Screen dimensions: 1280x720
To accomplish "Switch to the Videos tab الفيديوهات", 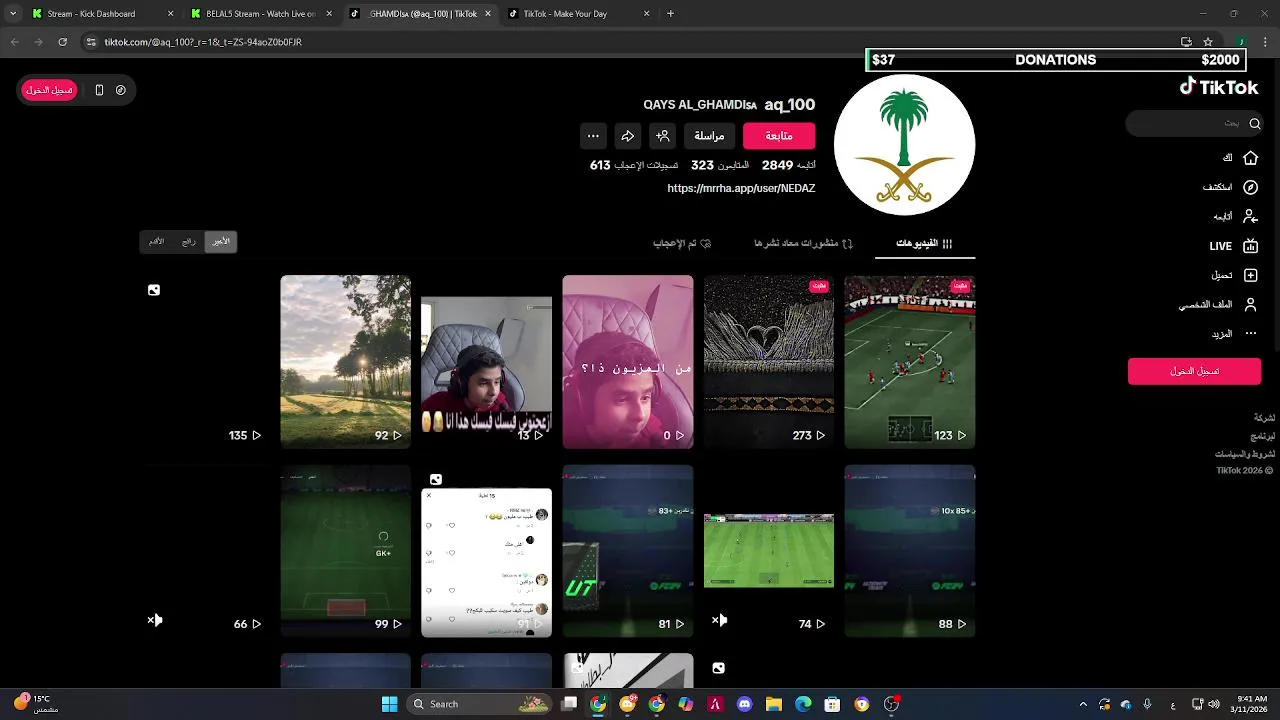I will (924, 243).
